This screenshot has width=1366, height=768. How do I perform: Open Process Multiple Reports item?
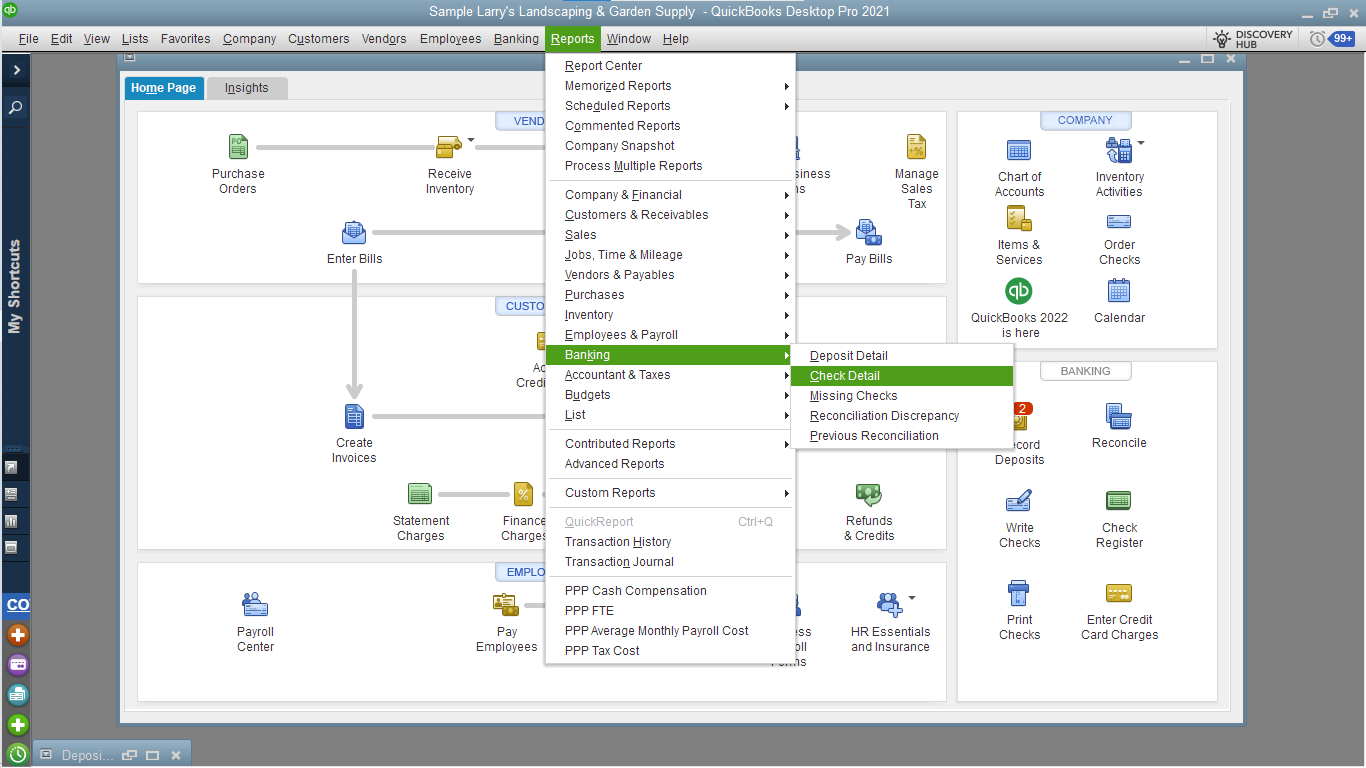(x=671, y=166)
